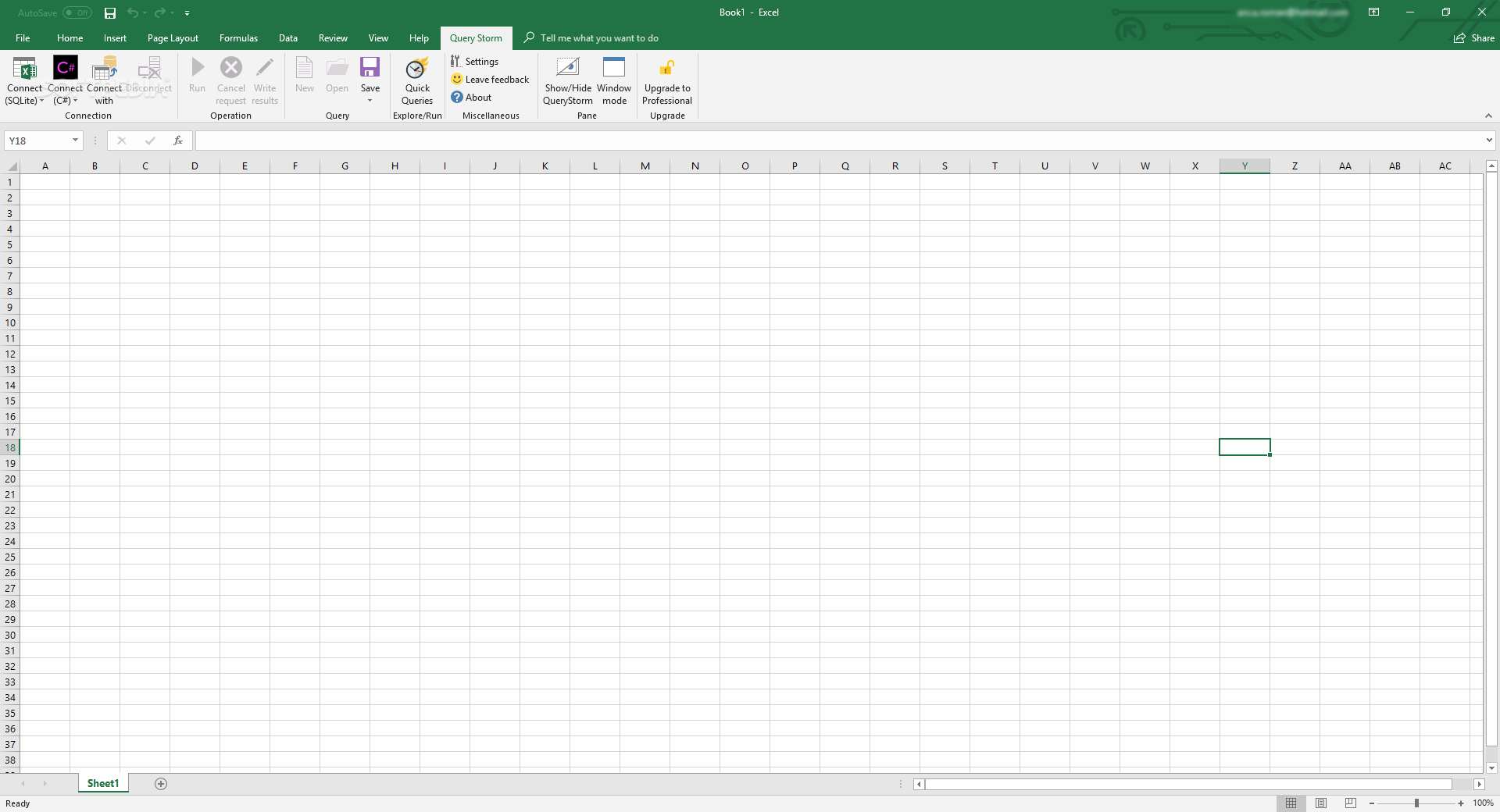The width and height of the screenshot is (1500, 812).
Task: Select column Y header
Action: coord(1245,166)
